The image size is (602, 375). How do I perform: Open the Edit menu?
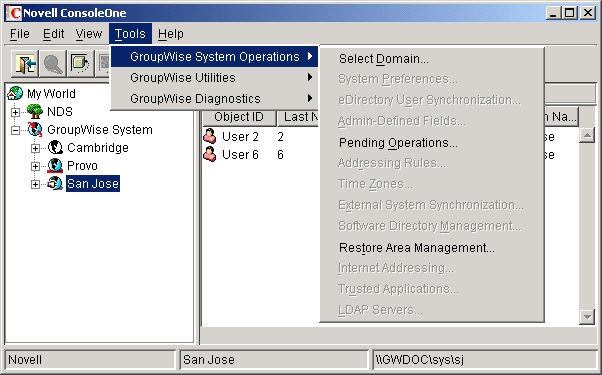point(53,34)
